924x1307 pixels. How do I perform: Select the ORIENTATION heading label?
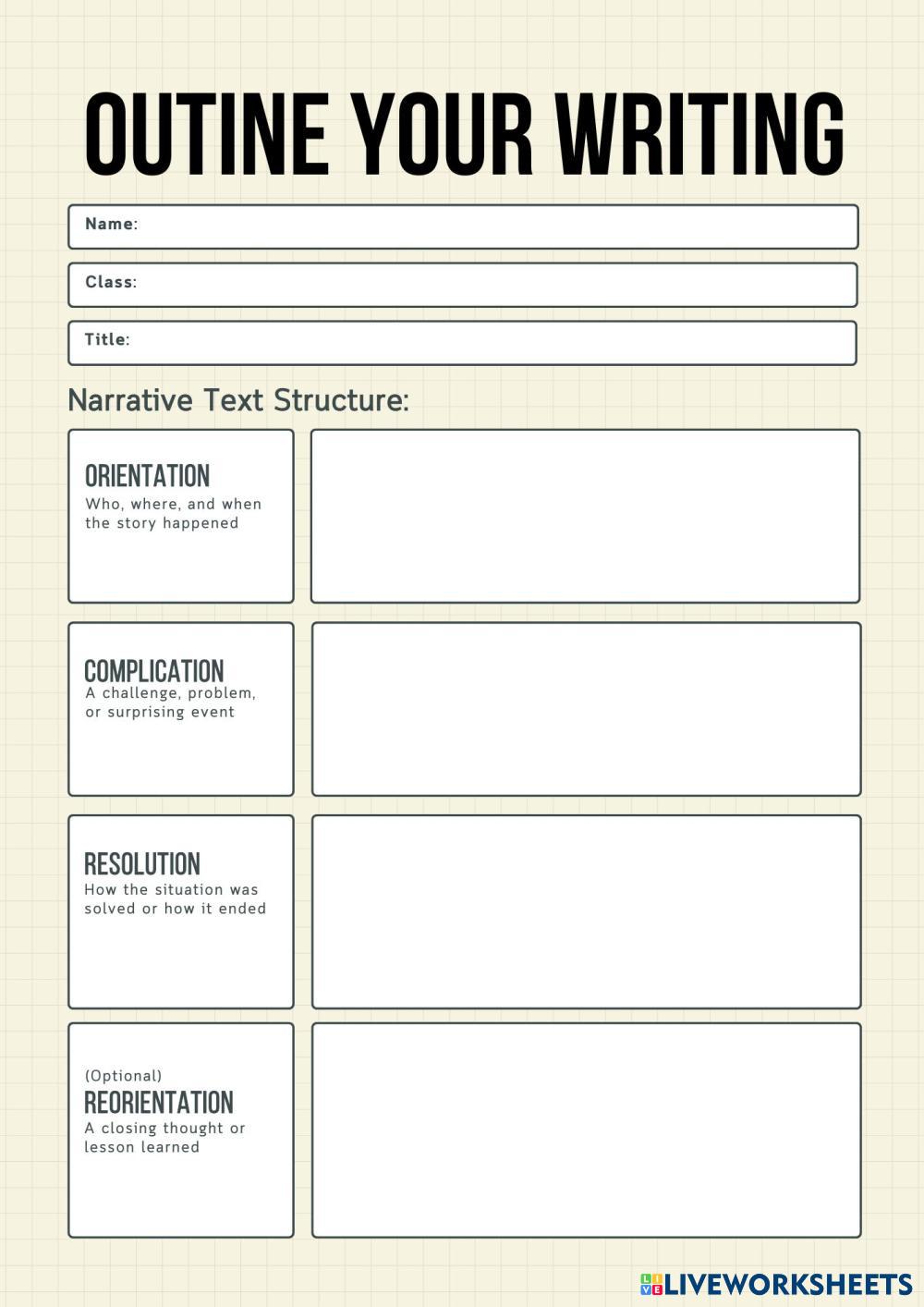click(x=147, y=476)
